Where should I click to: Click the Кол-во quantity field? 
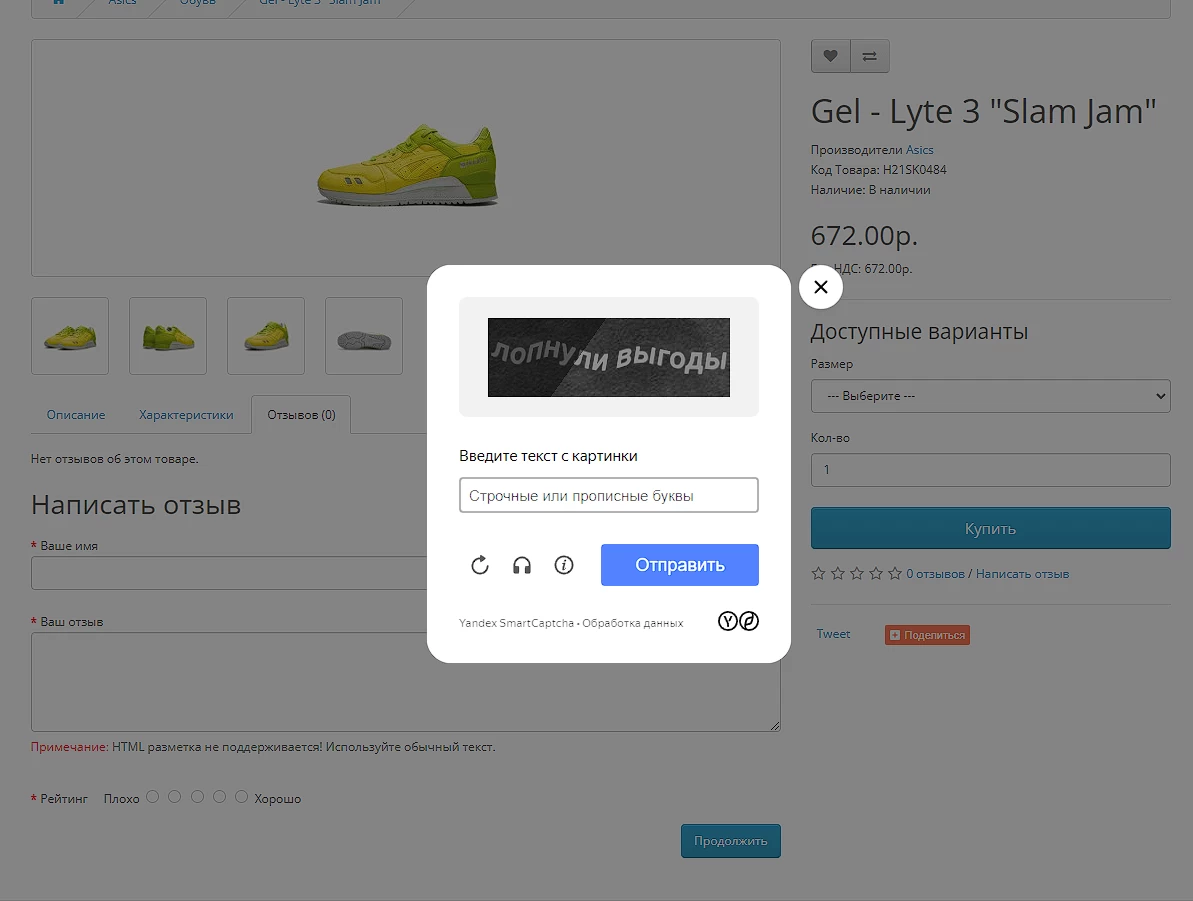990,470
